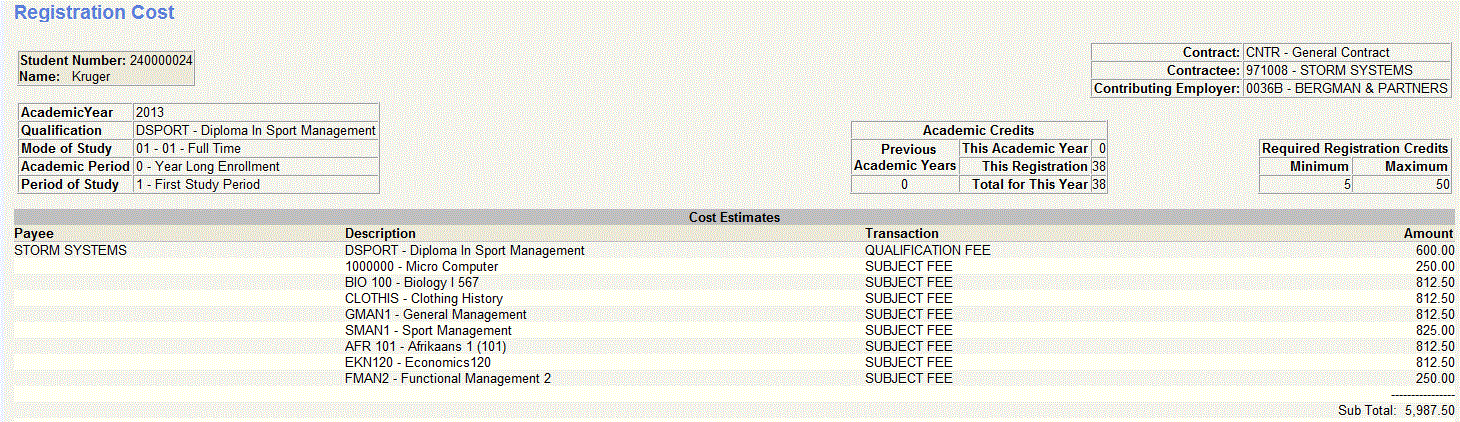Click the Registration Cost page heading

pos(95,13)
